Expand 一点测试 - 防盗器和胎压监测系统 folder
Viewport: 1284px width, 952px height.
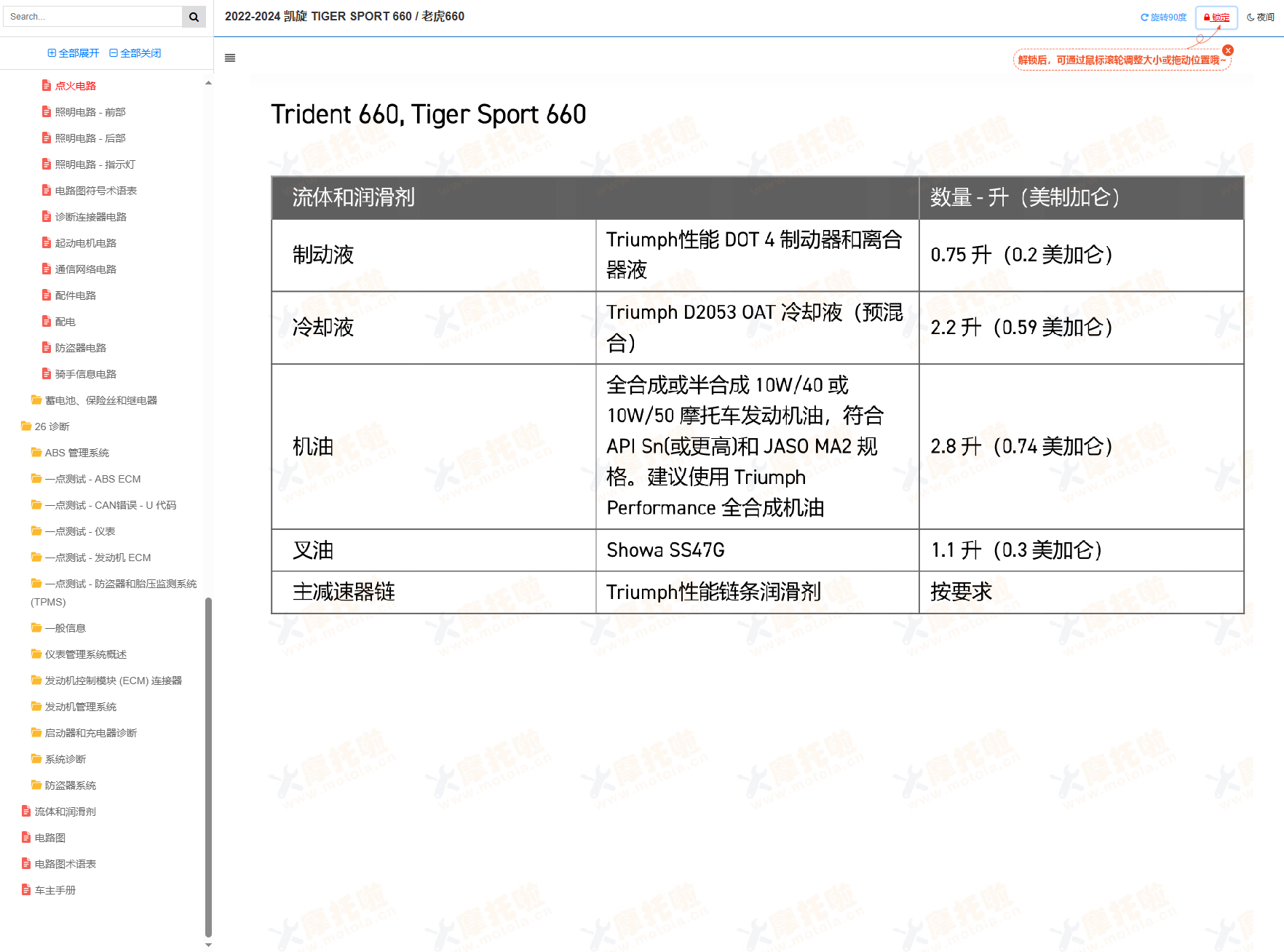[x=114, y=592]
